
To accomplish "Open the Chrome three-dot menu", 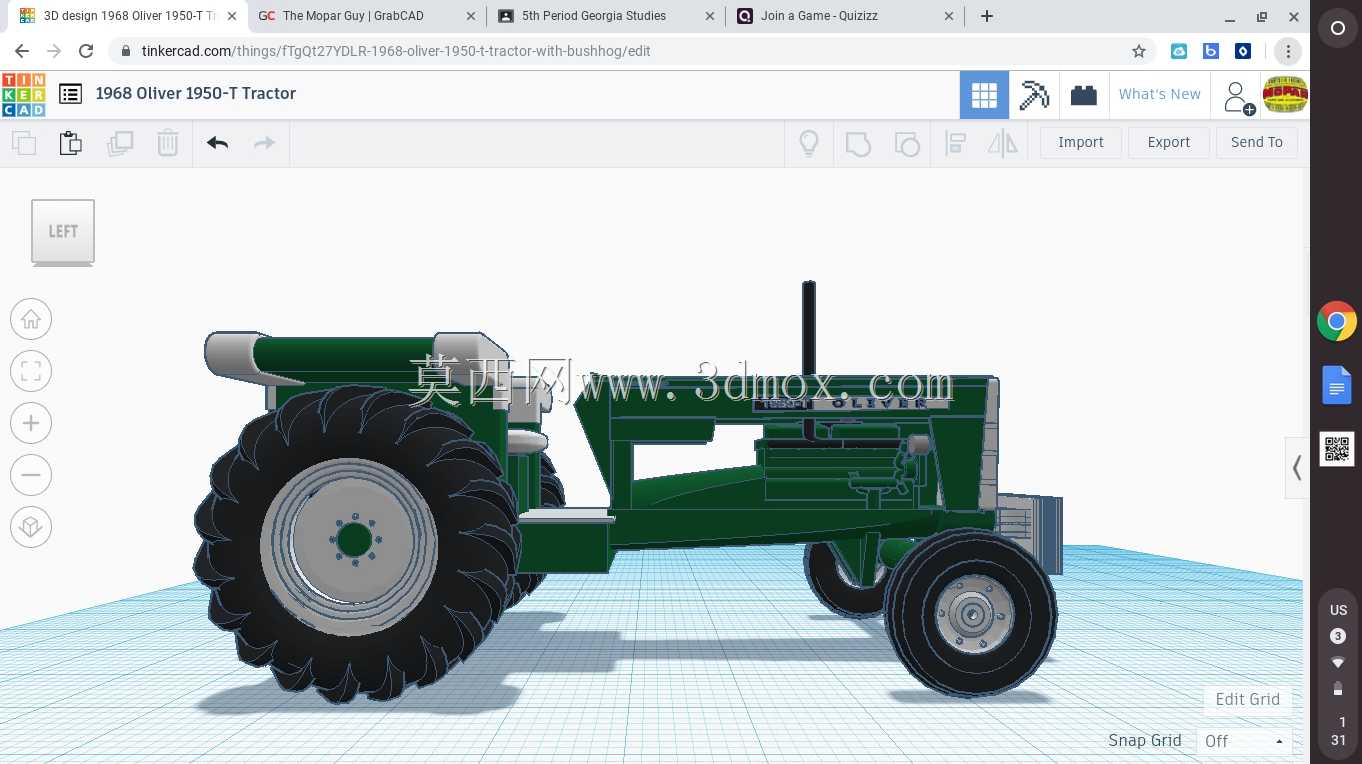I will 1288,51.
